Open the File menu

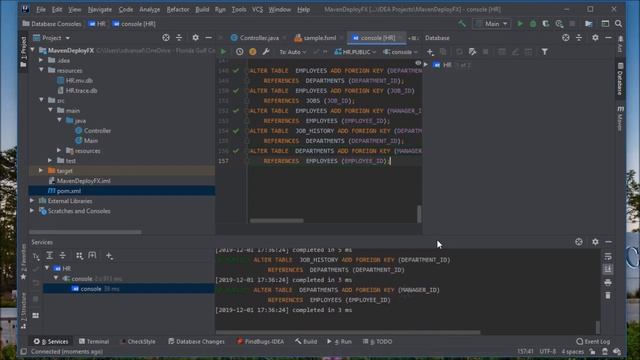[x=41, y=9]
